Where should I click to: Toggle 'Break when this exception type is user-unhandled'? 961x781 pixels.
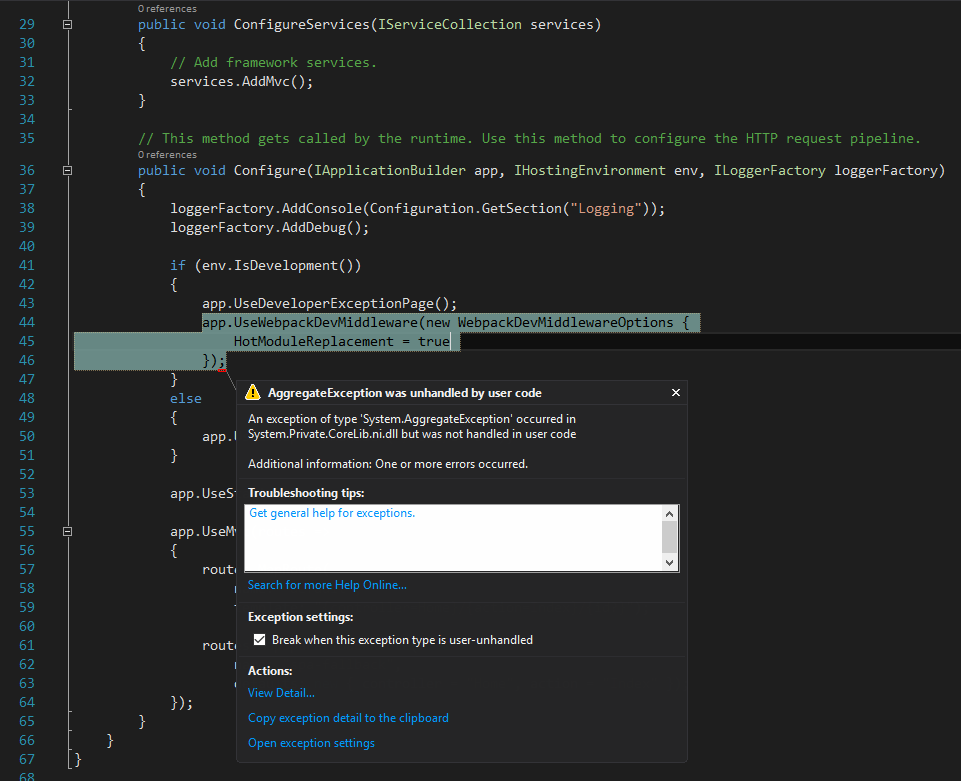click(x=259, y=640)
